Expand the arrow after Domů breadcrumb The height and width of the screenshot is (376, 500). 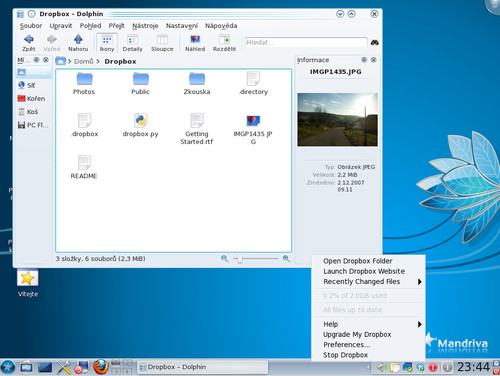click(x=98, y=61)
